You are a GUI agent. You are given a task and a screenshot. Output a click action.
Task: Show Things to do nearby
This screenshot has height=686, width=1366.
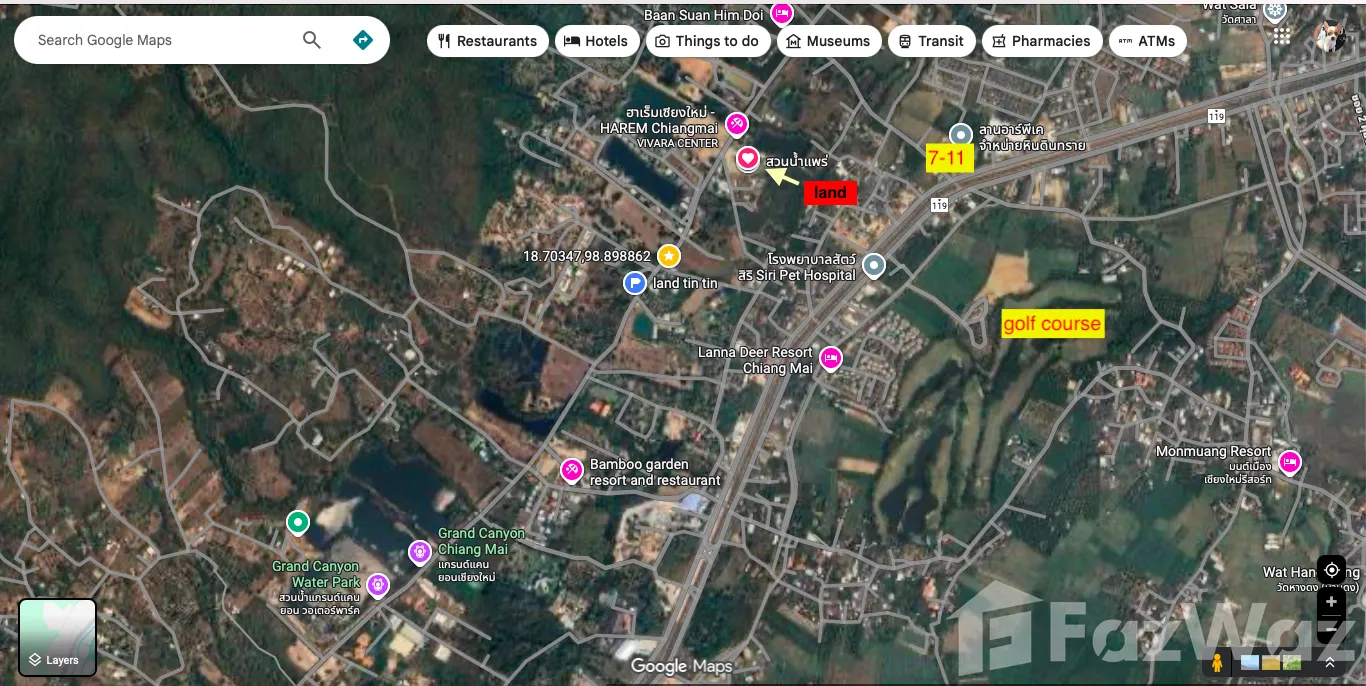coord(708,41)
